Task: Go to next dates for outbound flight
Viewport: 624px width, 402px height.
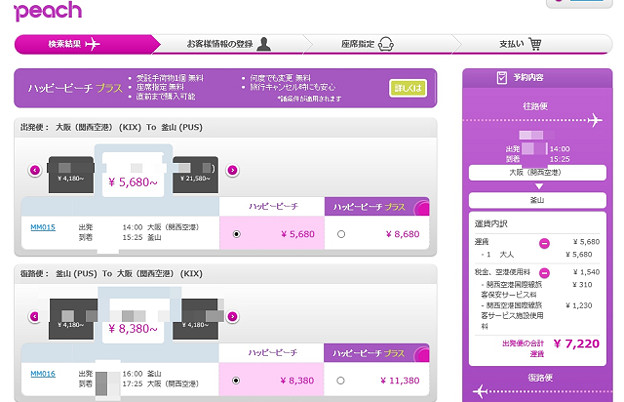Action: (232, 170)
